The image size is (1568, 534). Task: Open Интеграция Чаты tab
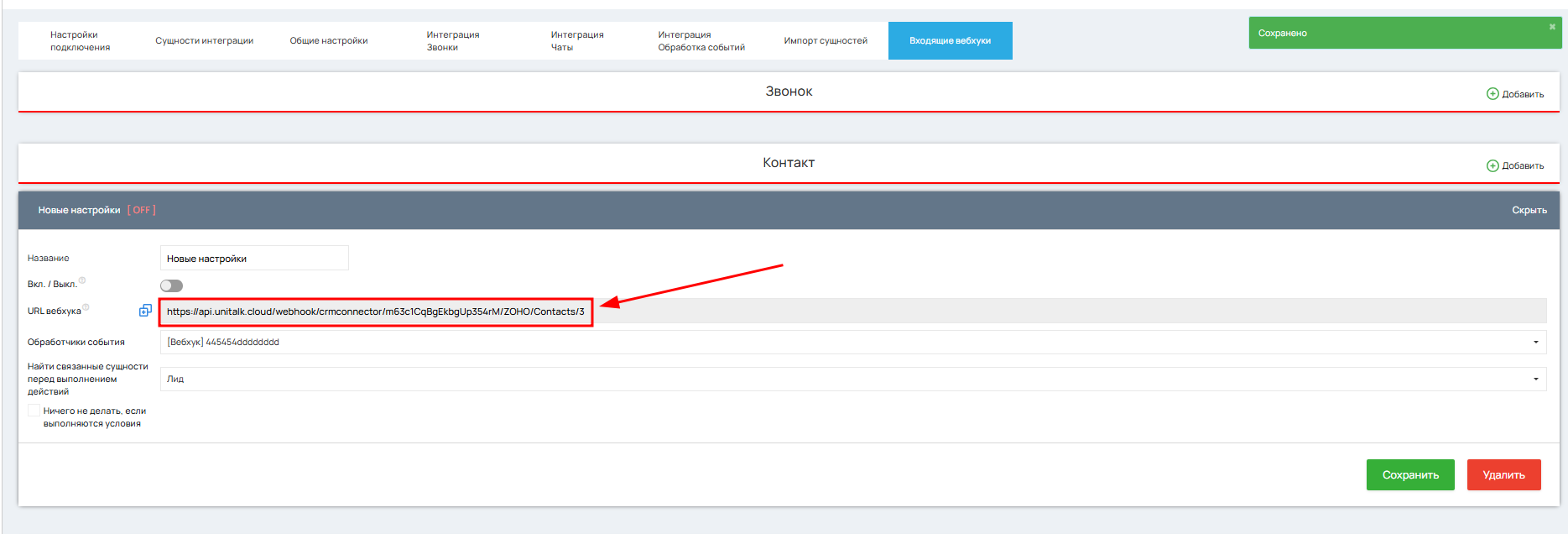click(577, 40)
